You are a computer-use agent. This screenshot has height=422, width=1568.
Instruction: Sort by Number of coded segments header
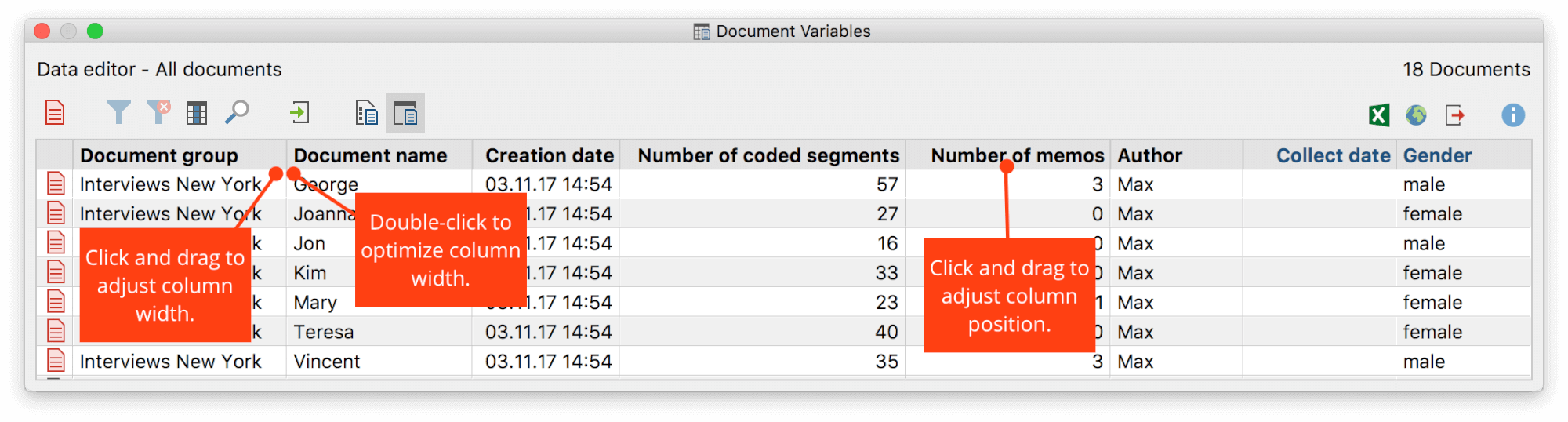tap(763, 155)
